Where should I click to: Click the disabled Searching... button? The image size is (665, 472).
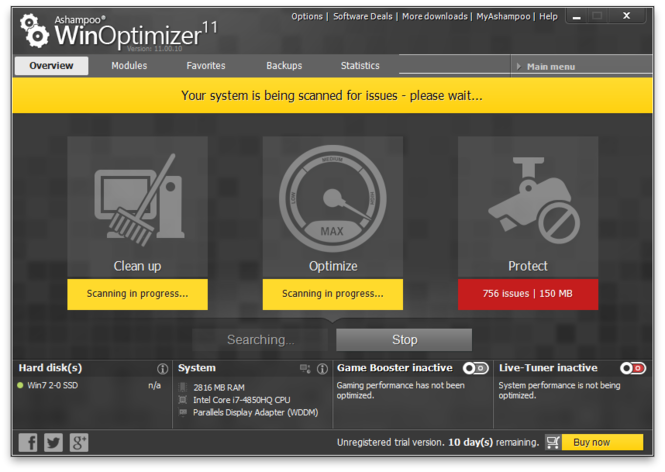coord(260,340)
